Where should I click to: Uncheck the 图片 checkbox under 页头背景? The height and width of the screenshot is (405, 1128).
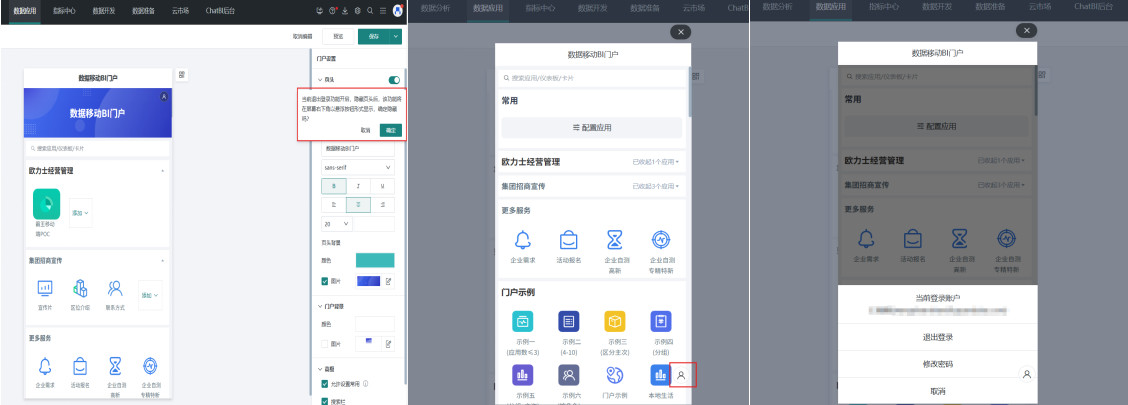tap(325, 281)
